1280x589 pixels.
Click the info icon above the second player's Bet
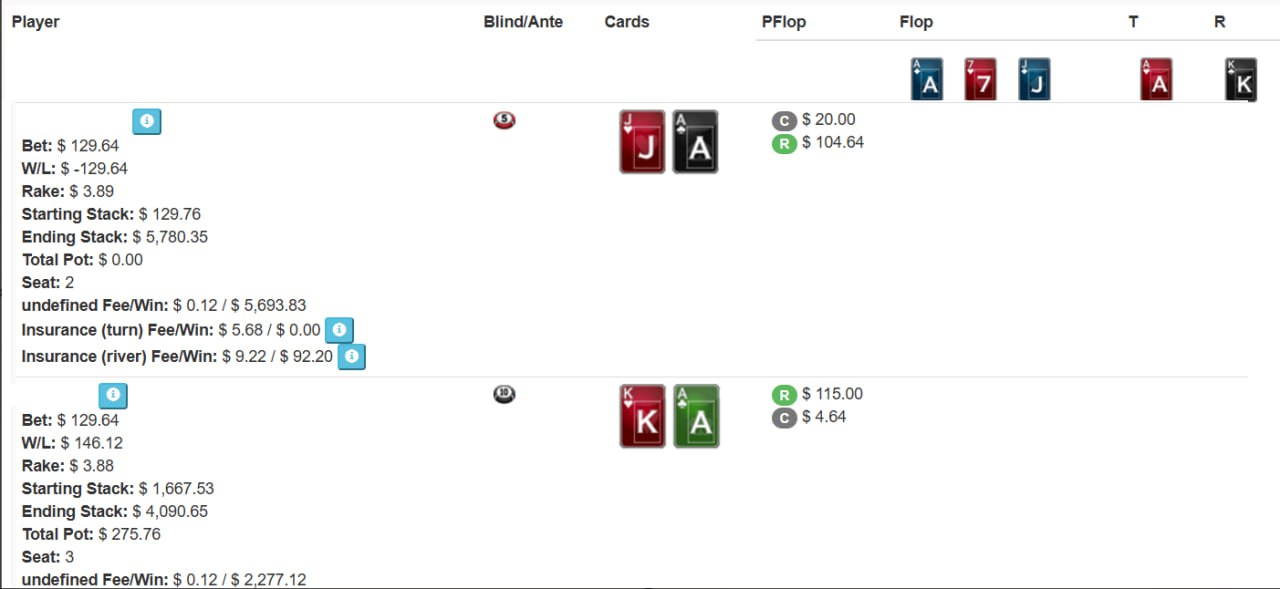(113, 395)
